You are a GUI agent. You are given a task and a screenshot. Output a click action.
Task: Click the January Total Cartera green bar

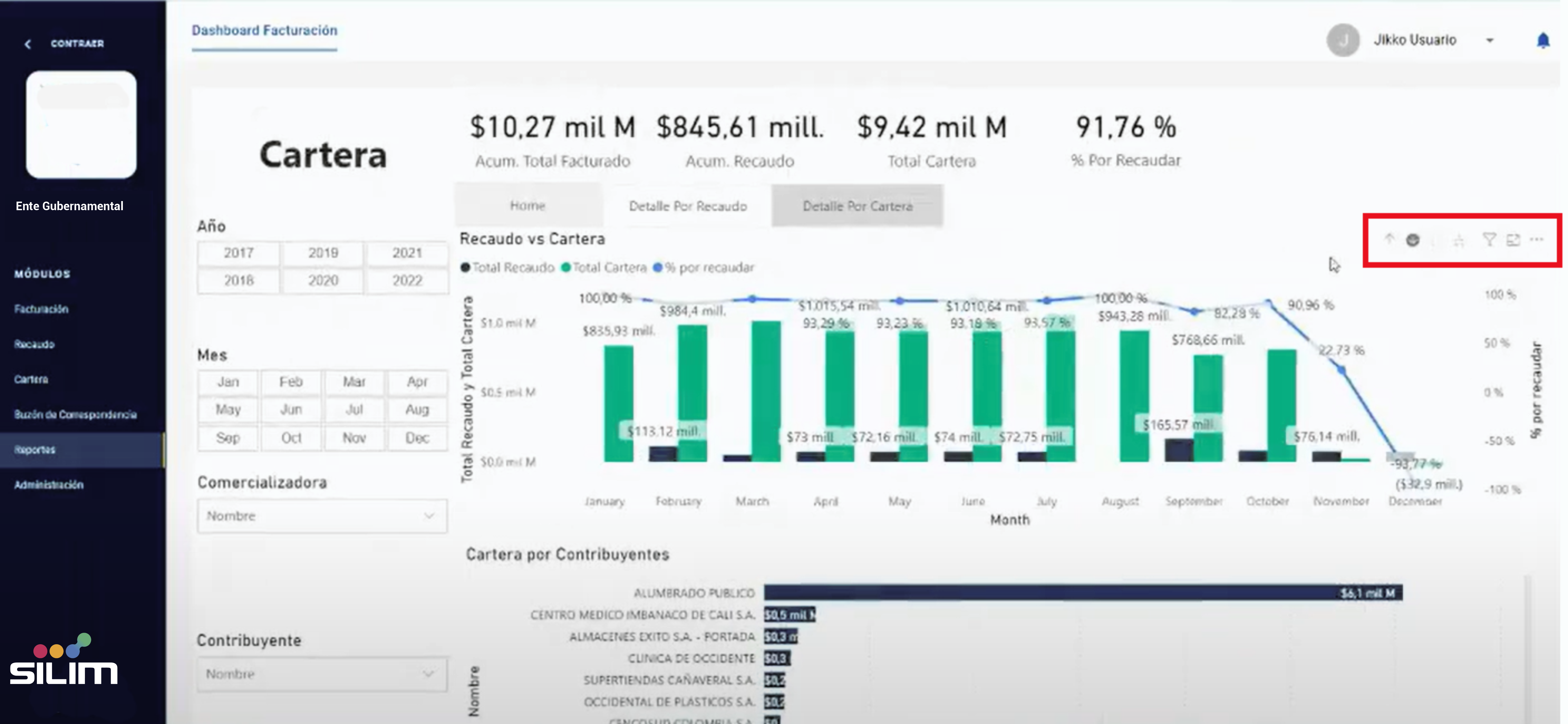point(618,404)
